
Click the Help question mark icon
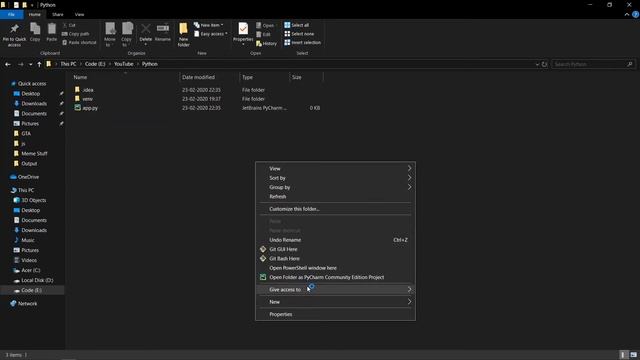tap(635, 14)
